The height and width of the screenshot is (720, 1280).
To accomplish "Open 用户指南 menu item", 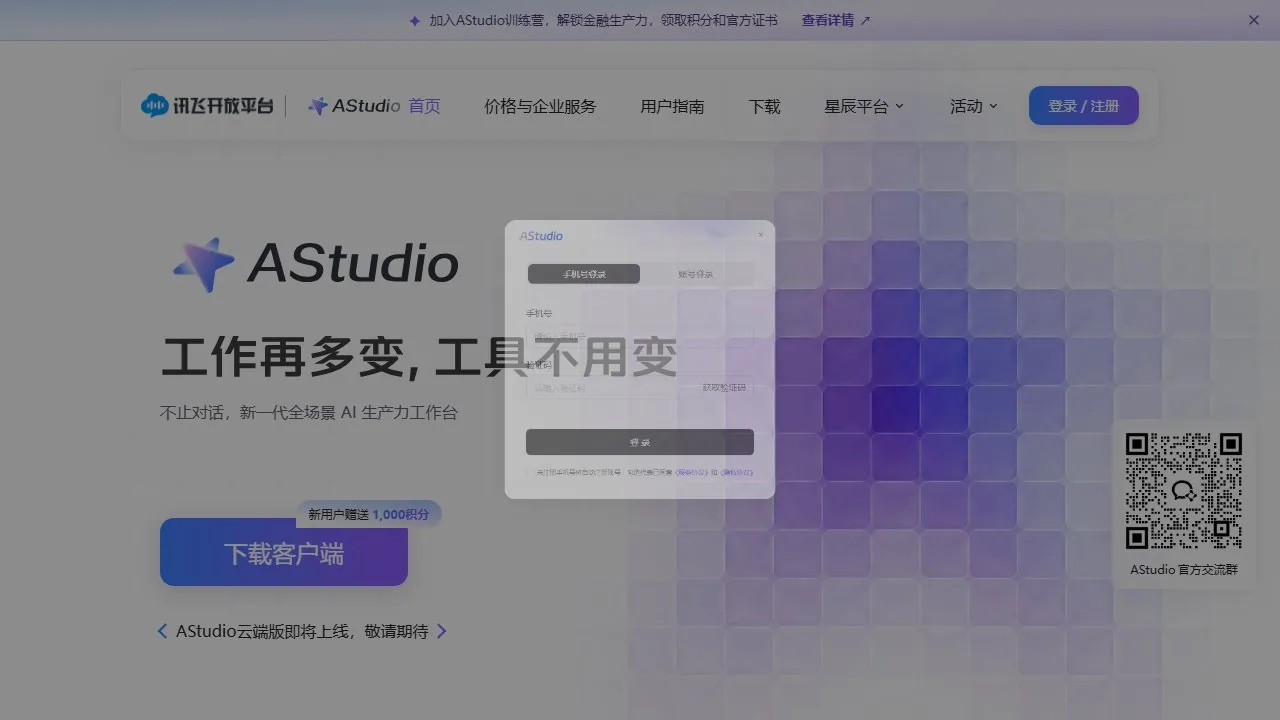I will 672,106.
